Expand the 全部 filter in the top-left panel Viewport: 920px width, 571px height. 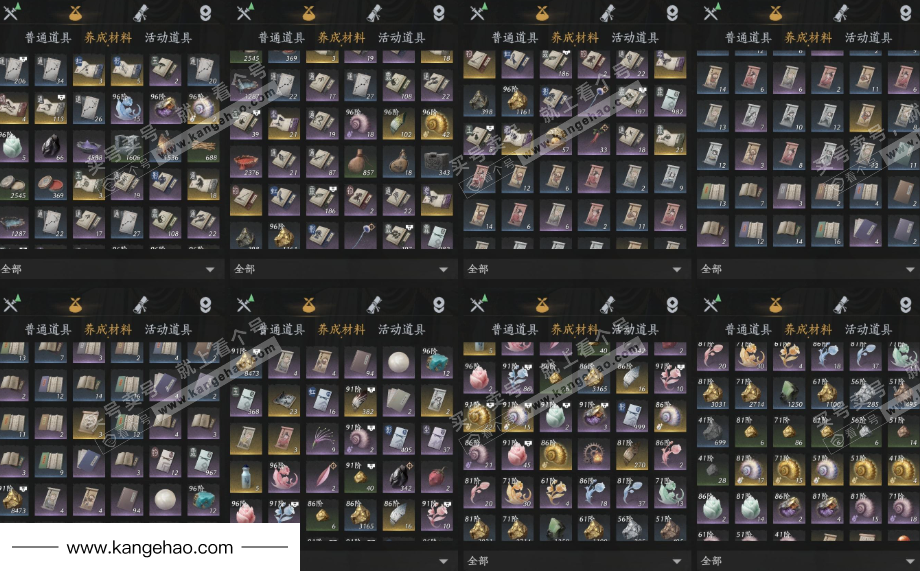point(109,269)
